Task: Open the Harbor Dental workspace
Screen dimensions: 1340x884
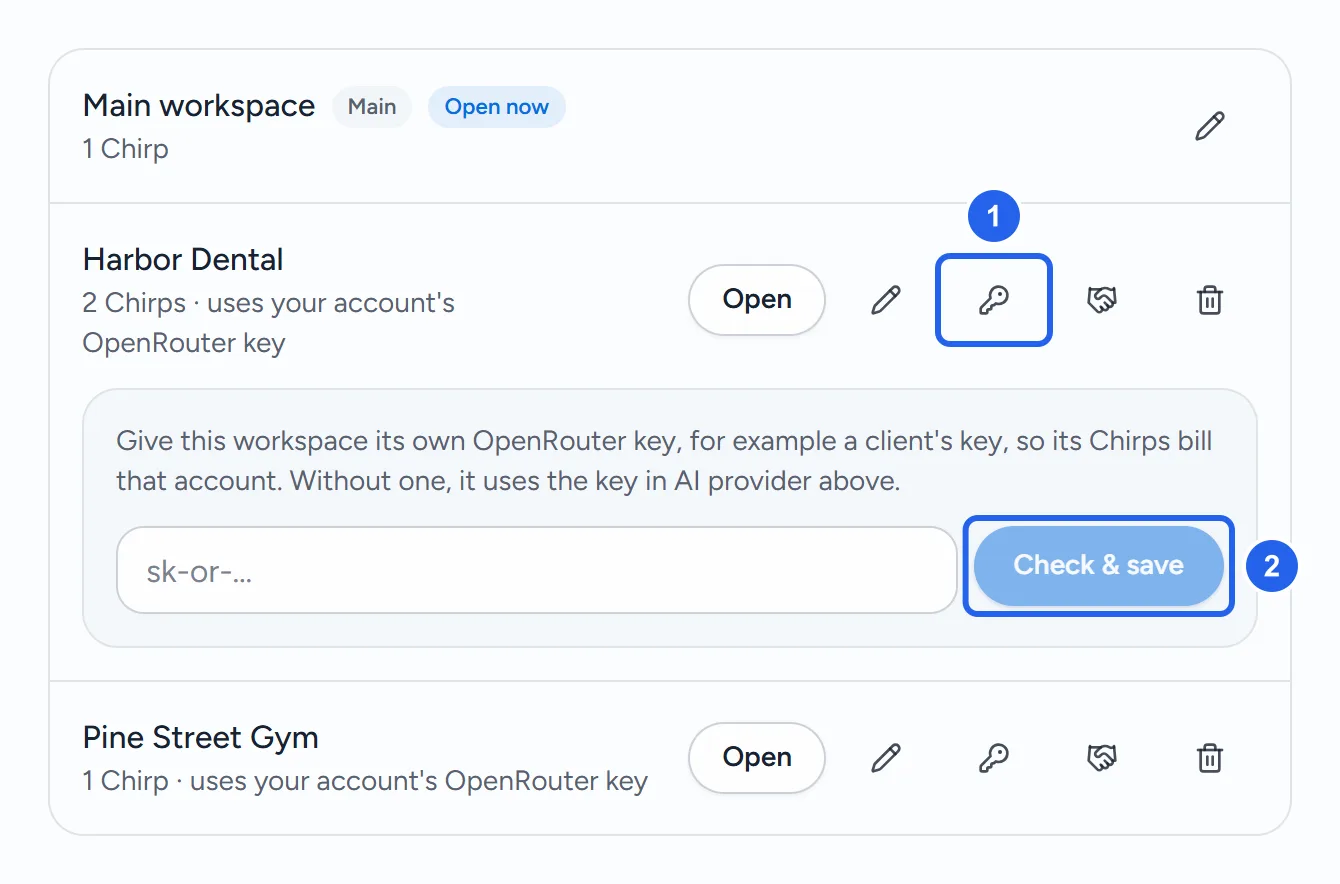Action: [757, 300]
